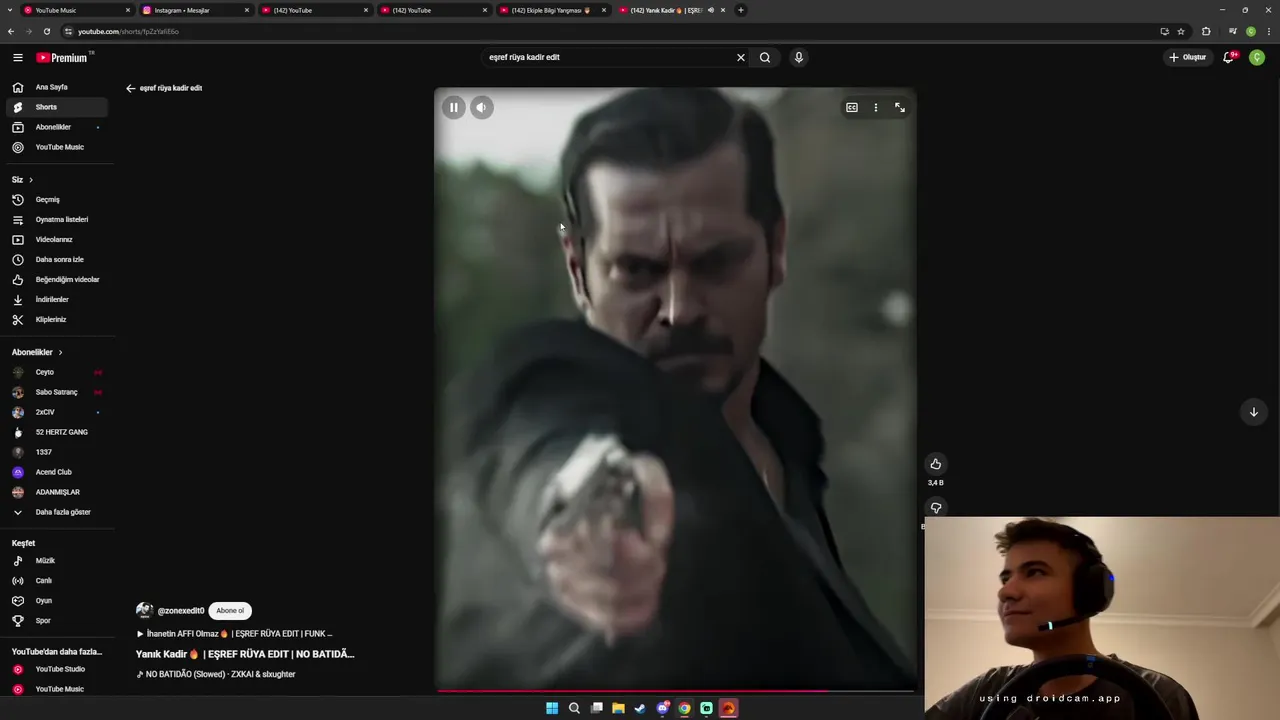Viewport: 1280px width, 720px height.
Task: Open the account avatar menu
Action: pos(1257,57)
